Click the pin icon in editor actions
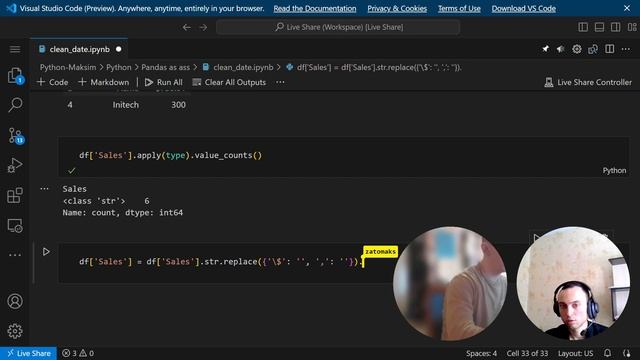This screenshot has width=640, height=360. (545, 49)
